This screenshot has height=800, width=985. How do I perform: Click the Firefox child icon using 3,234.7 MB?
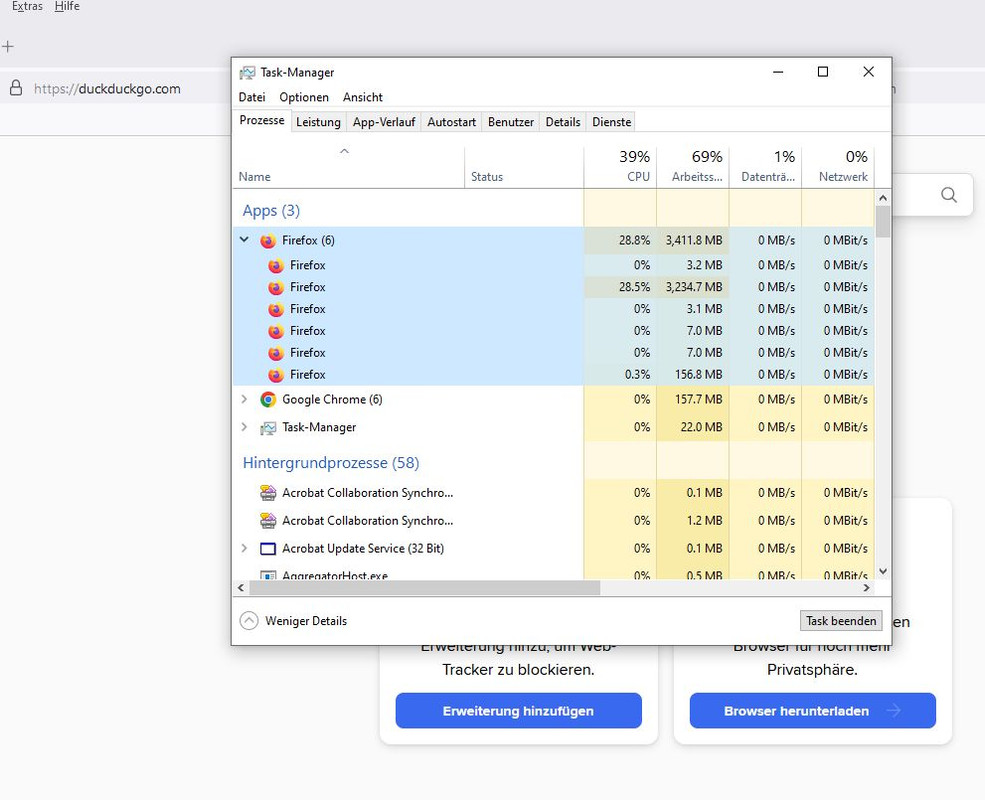click(276, 288)
